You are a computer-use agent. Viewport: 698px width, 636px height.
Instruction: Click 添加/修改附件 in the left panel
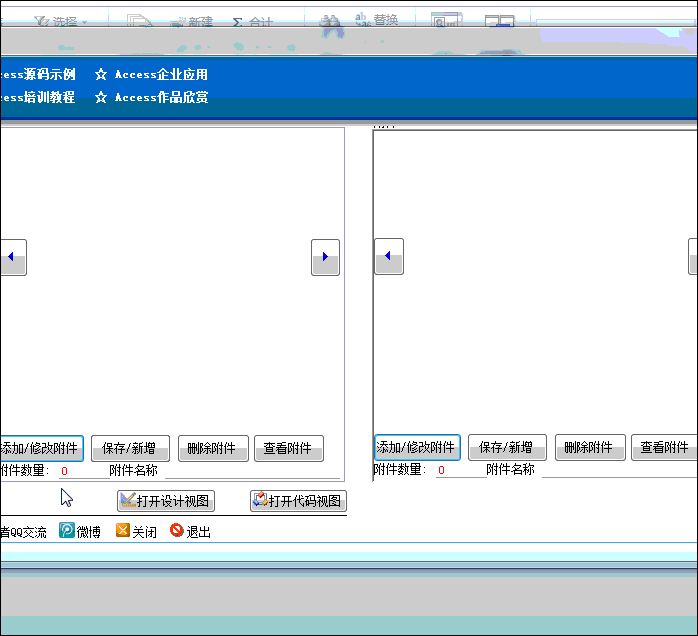pos(41,448)
